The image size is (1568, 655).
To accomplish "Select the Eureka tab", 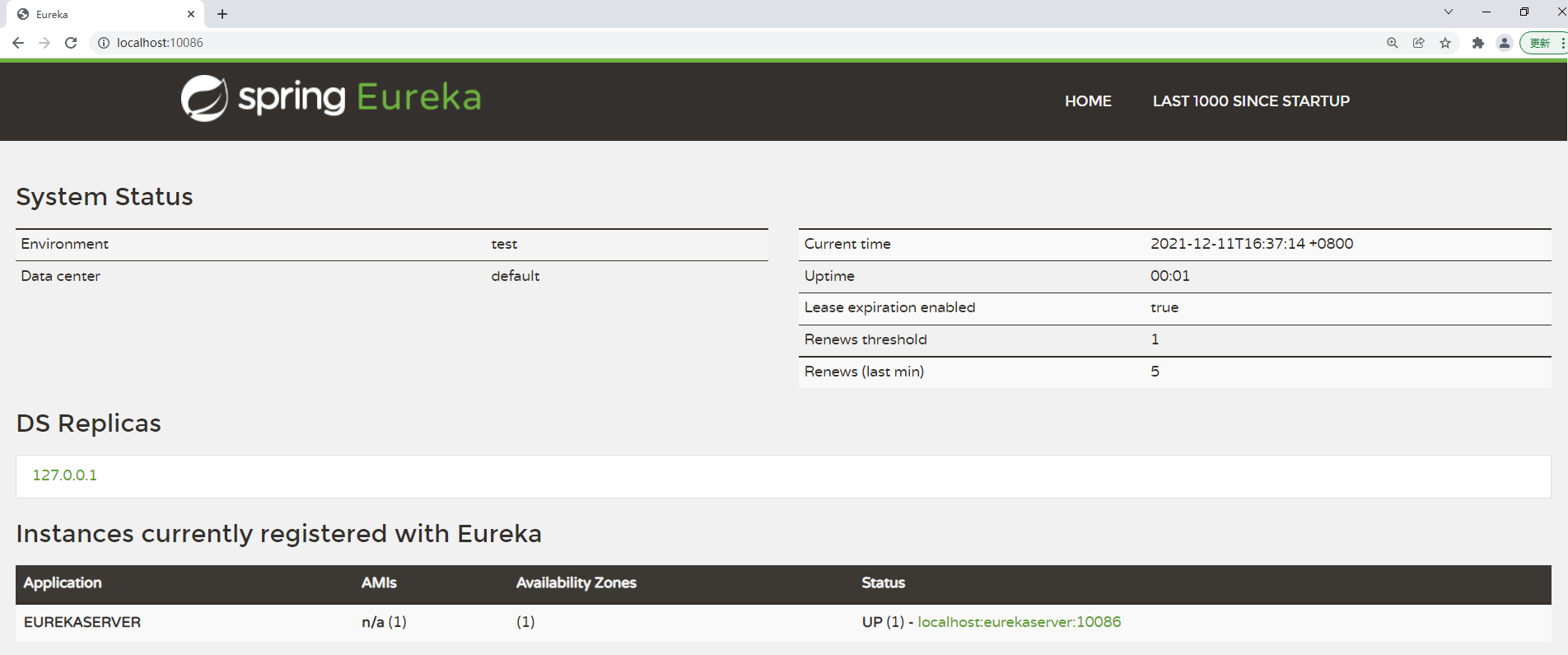I will [x=105, y=14].
